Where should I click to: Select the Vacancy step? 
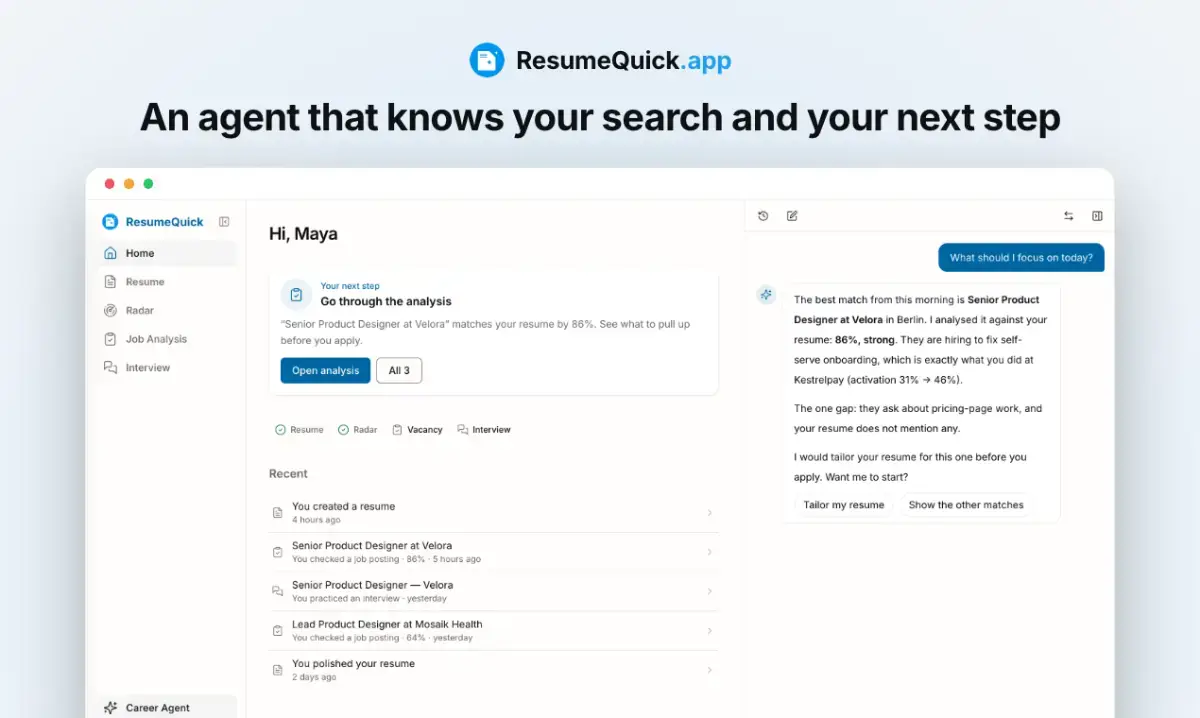[417, 430]
